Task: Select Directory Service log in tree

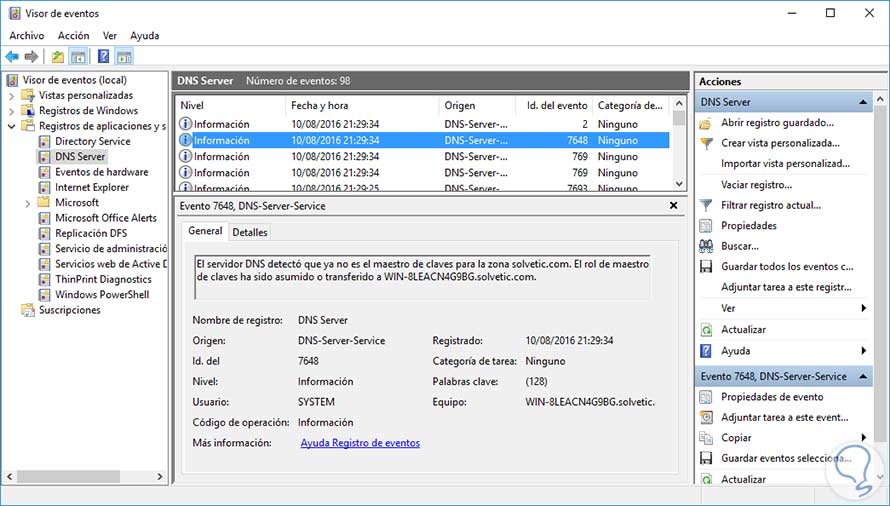Action: [92, 141]
